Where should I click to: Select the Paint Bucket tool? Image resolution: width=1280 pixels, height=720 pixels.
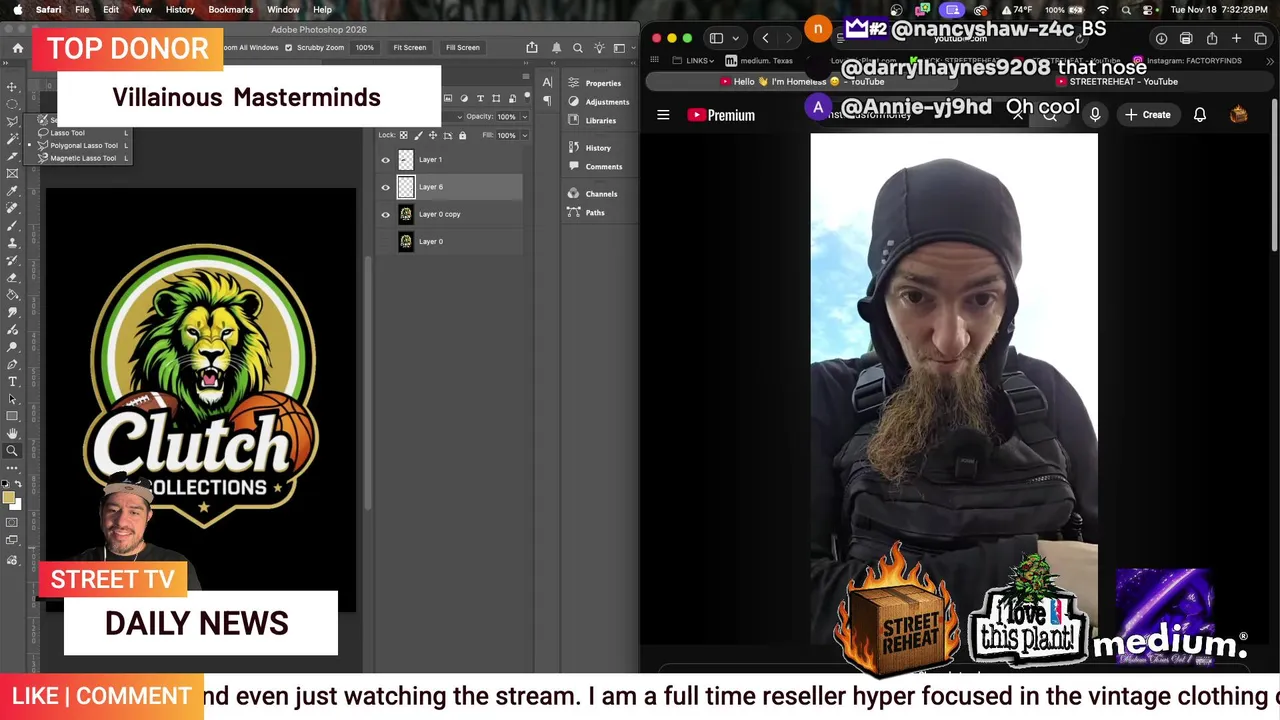(x=12, y=294)
